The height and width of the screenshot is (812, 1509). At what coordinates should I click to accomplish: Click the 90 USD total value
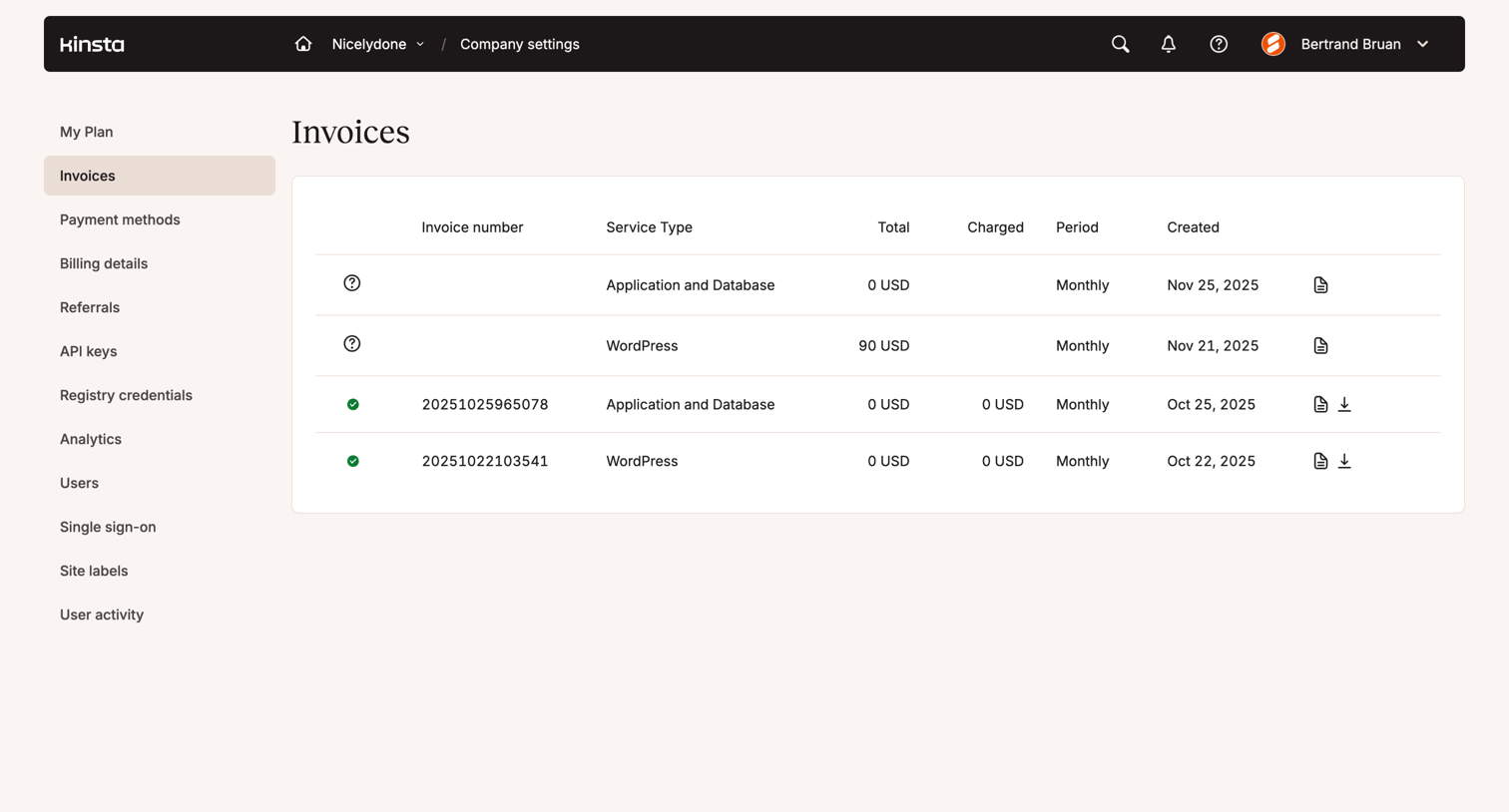883,346
